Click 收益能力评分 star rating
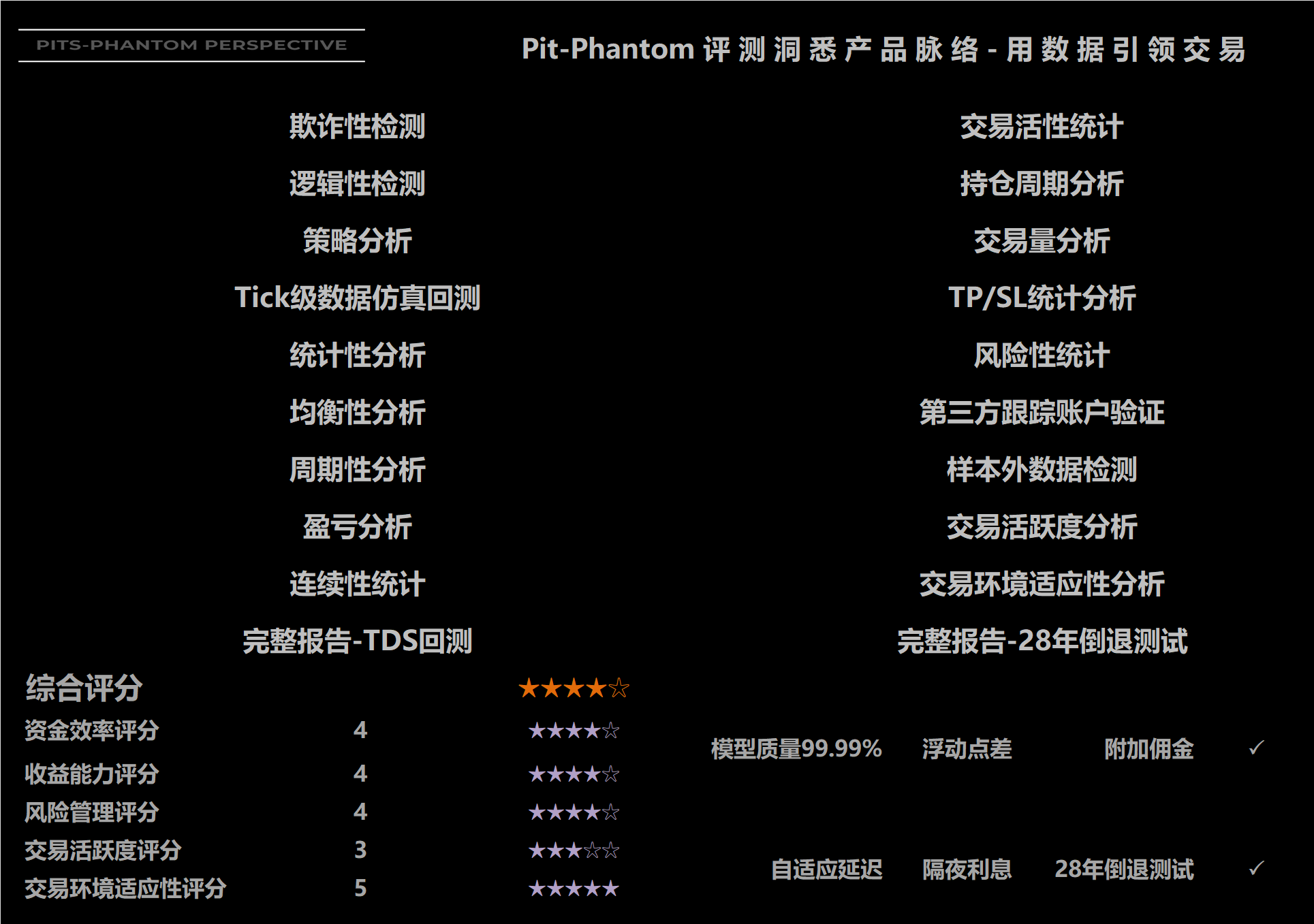Viewport: 1314px width, 924px height. point(574,774)
